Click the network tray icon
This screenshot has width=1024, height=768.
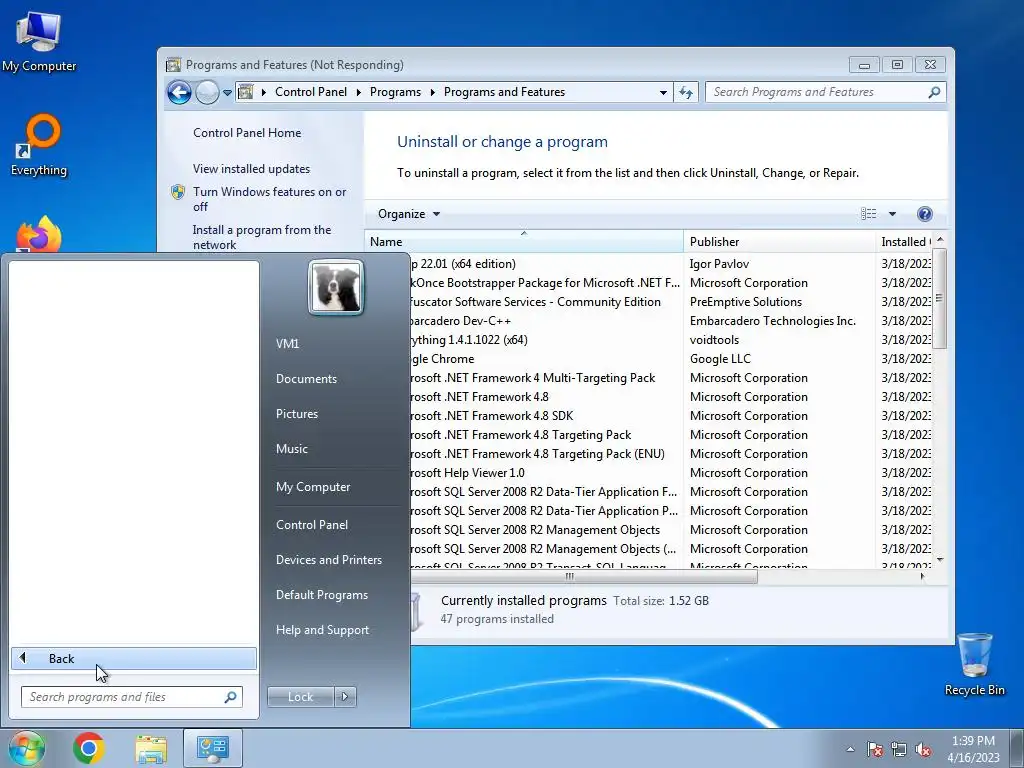(x=899, y=749)
